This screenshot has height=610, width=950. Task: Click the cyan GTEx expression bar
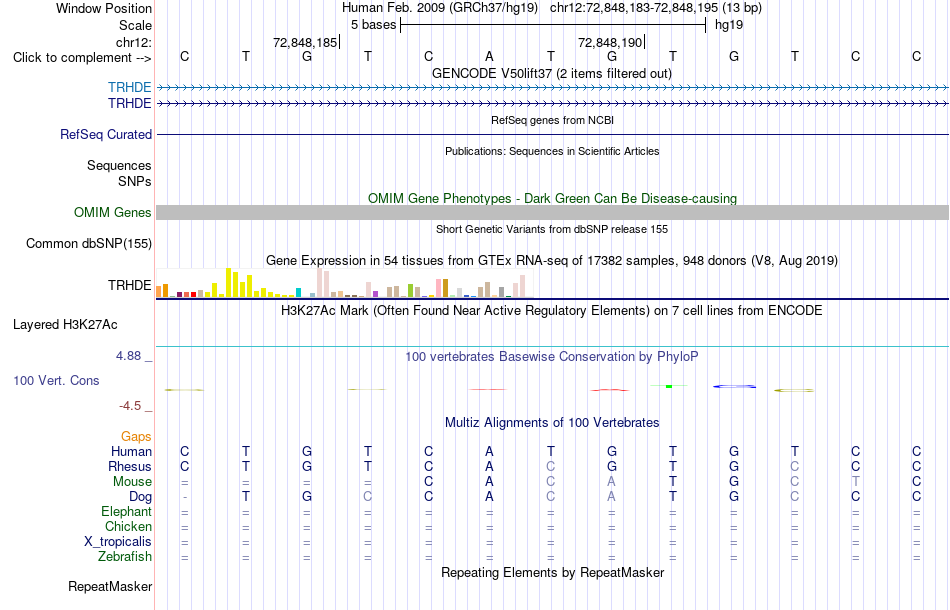(x=298, y=293)
